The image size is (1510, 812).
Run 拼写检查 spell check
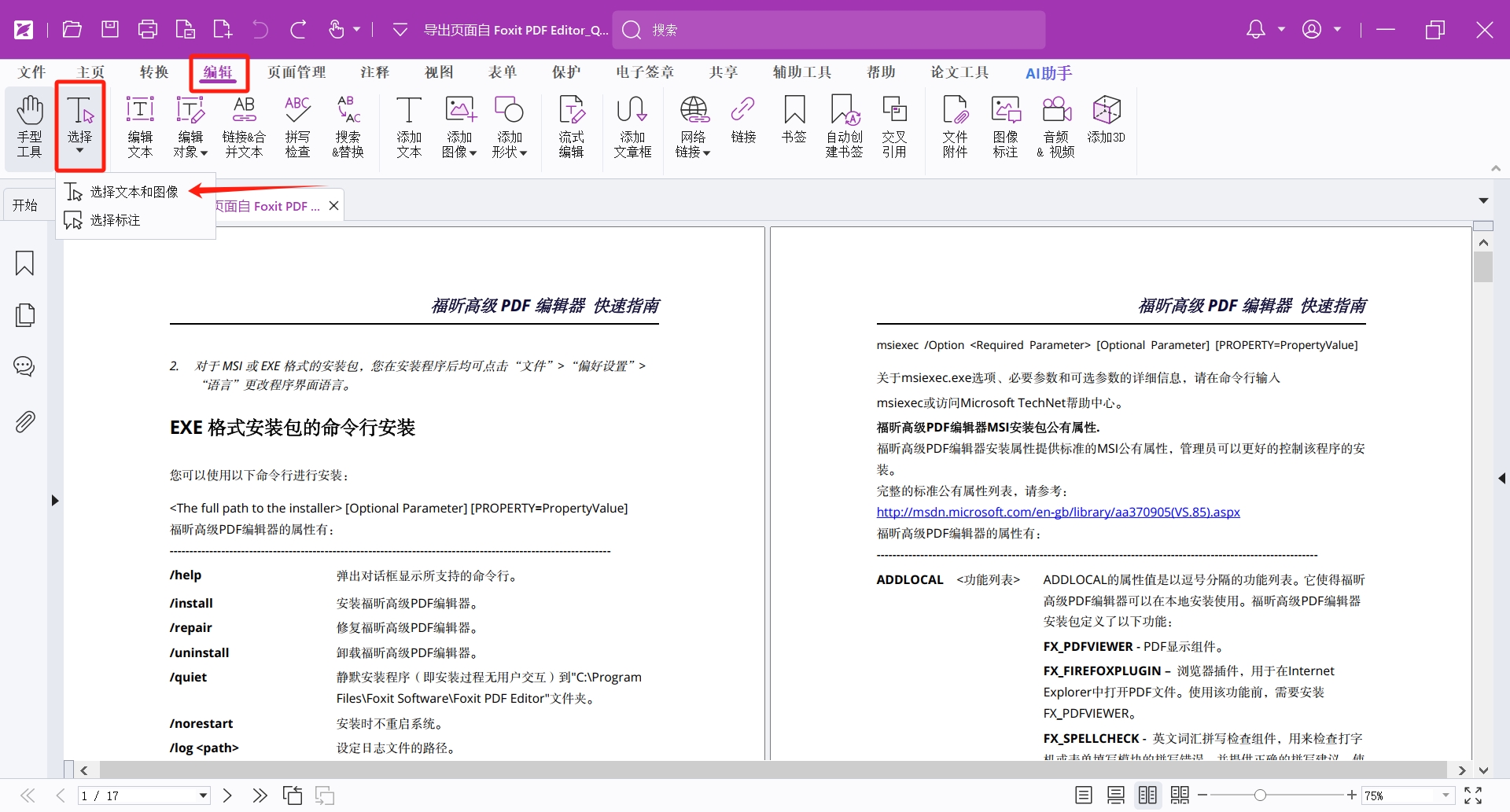click(297, 127)
